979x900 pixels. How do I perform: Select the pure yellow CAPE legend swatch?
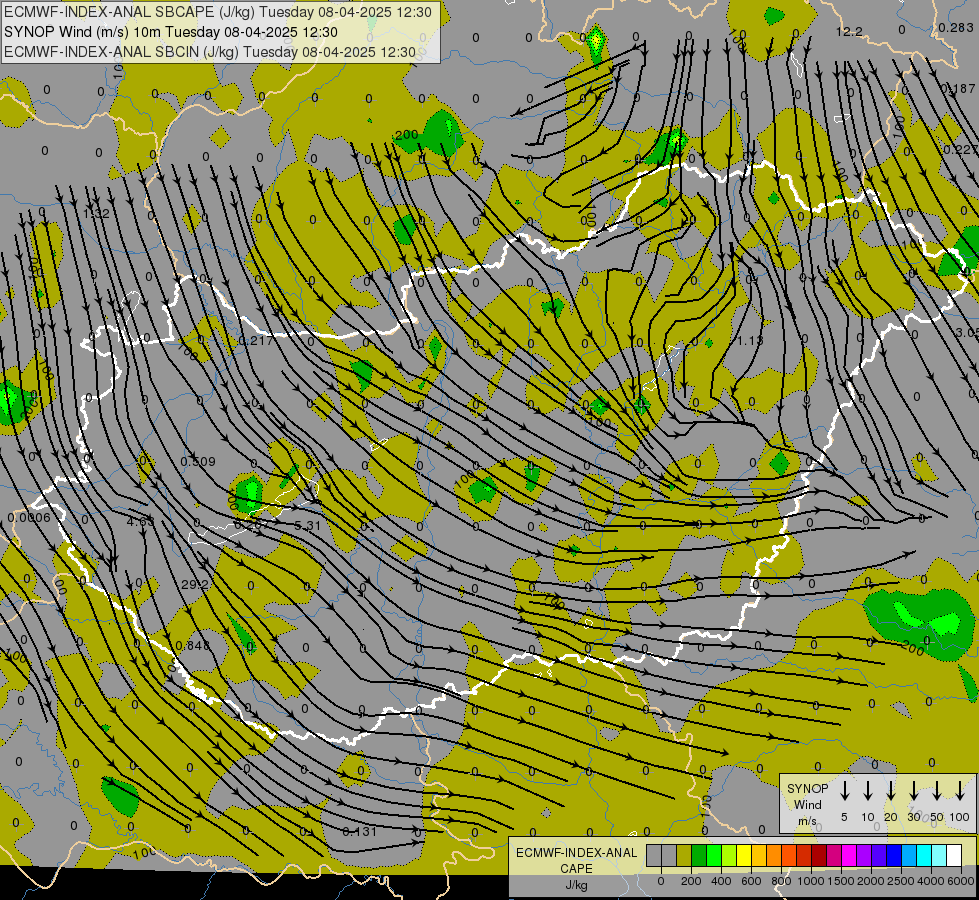744,856
